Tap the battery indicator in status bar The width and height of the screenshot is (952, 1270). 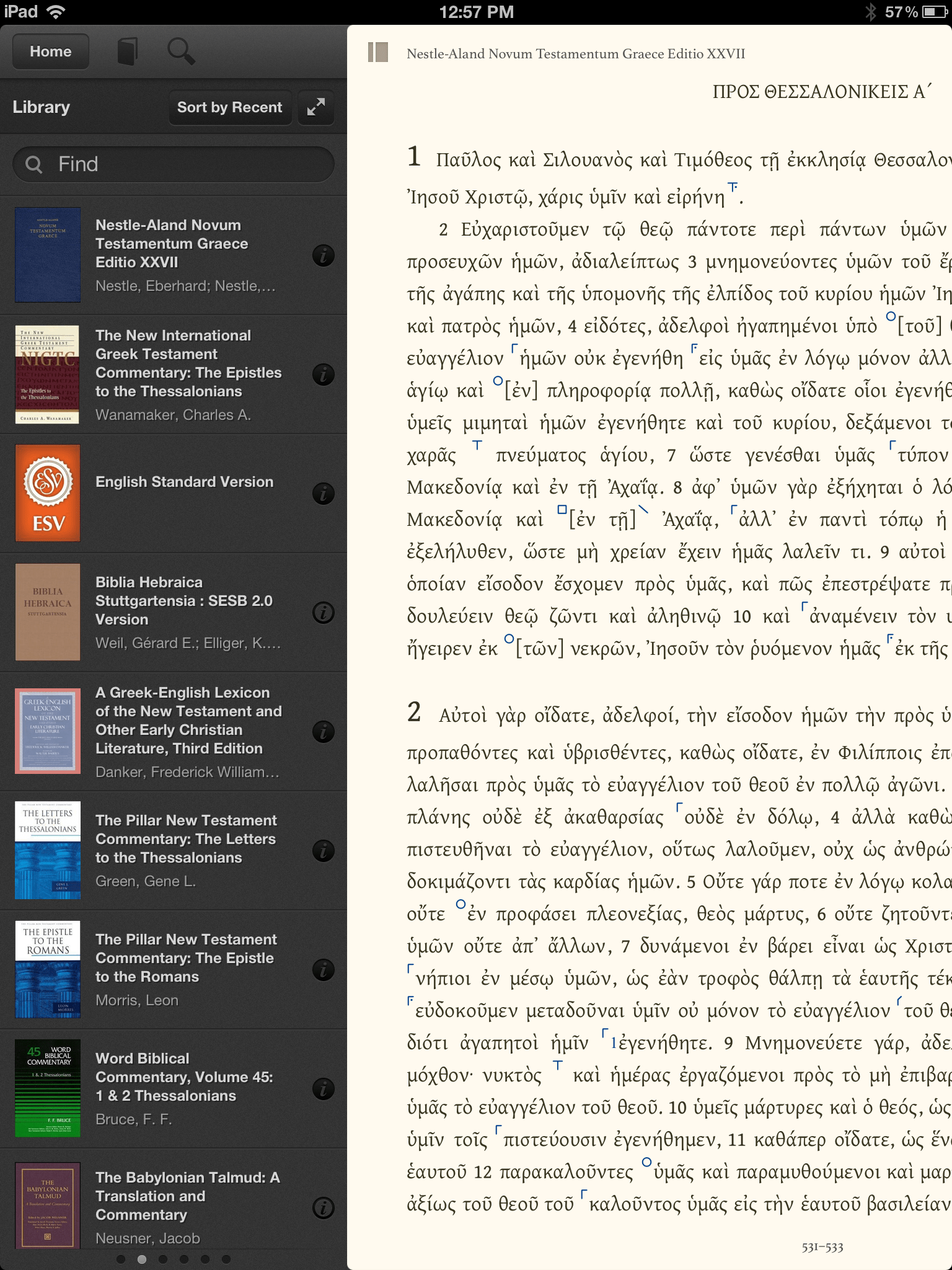(x=933, y=12)
